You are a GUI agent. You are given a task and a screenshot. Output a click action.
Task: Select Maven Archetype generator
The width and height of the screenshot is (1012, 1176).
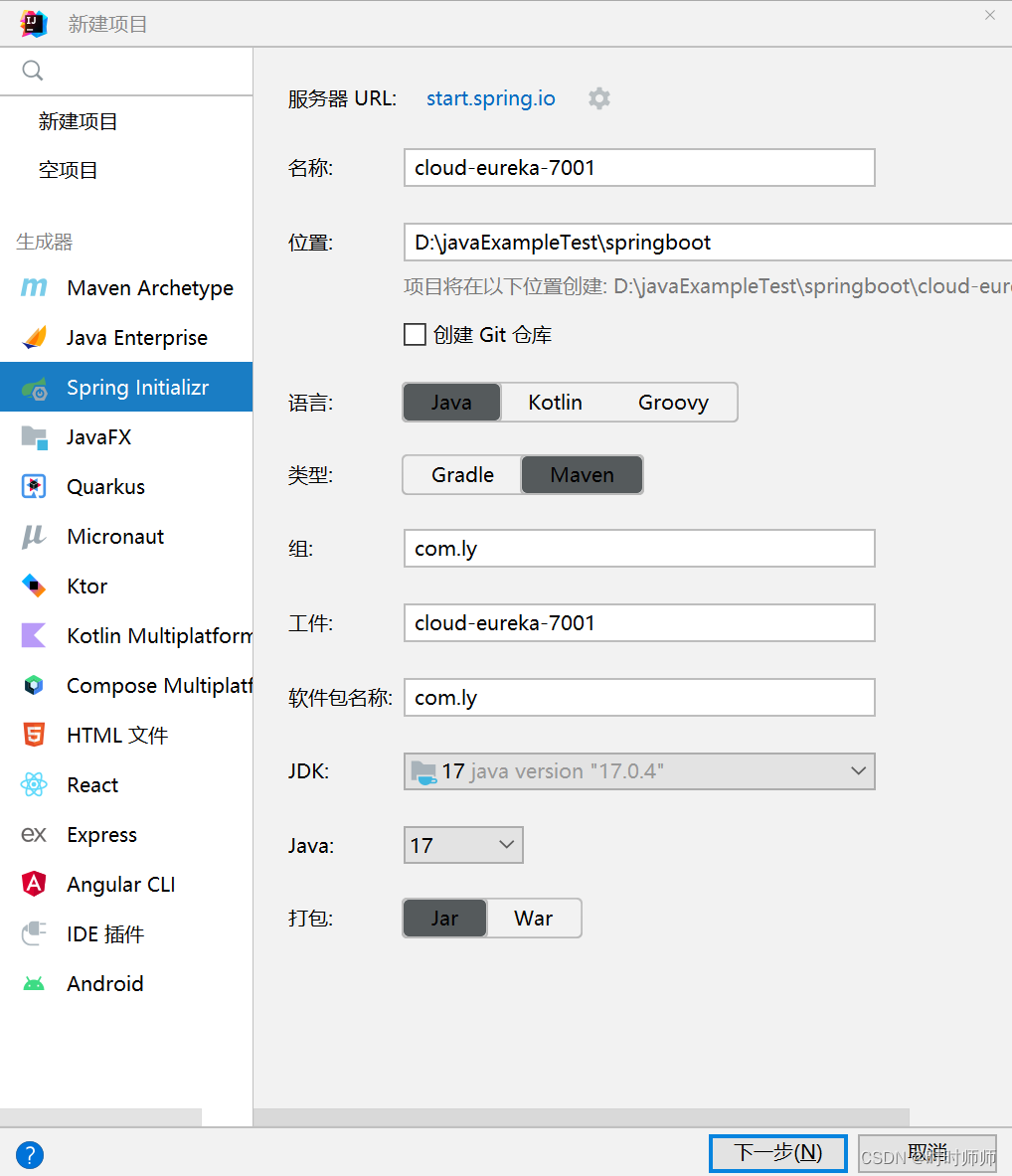click(x=126, y=288)
